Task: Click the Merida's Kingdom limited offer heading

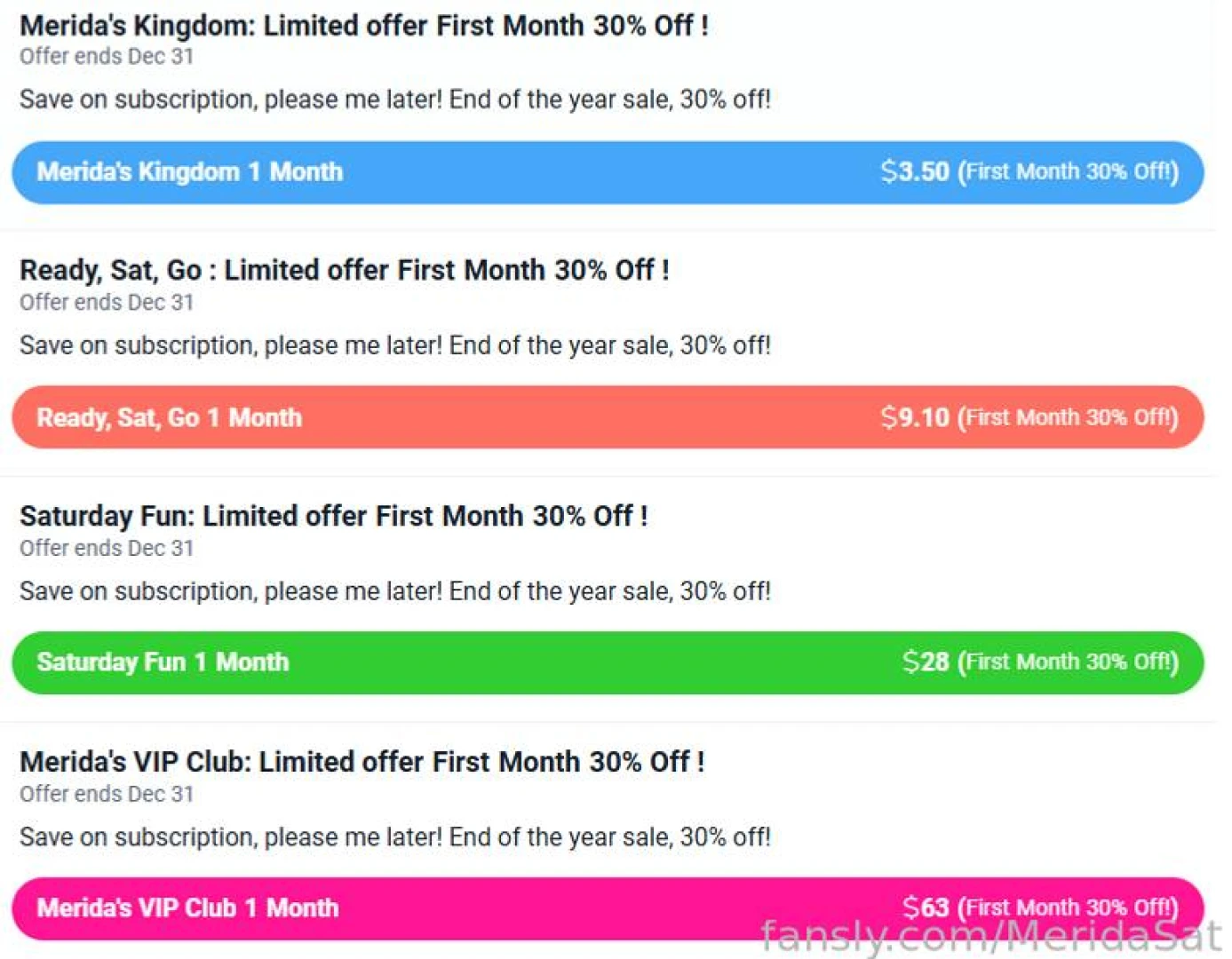Action: point(363,26)
